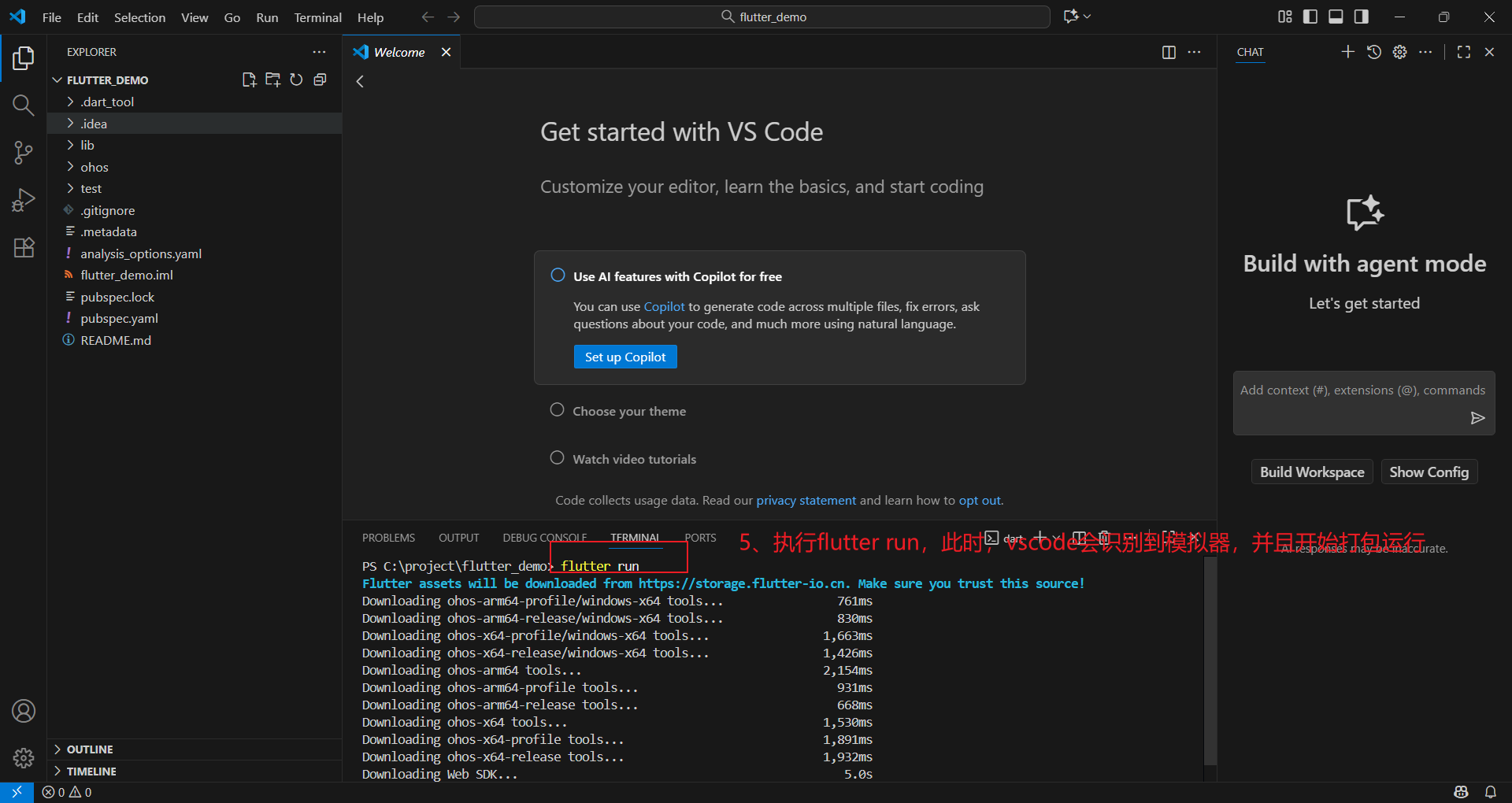Switch to the OUTPUT panel tab
This screenshot has width=1512, height=803.
point(458,538)
